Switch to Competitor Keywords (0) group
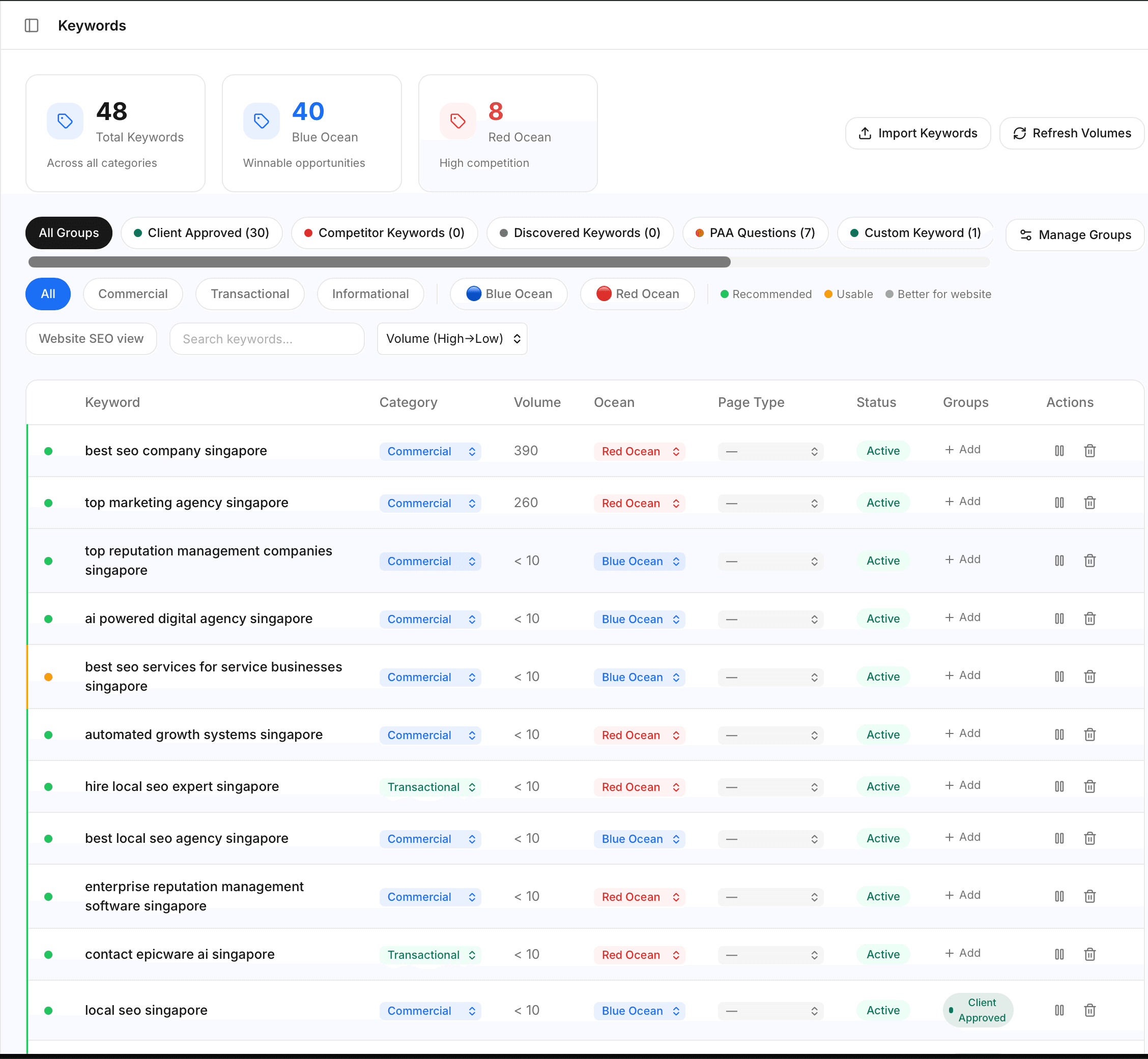This screenshot has width=1148, height=1059. [x=385, y=232]
